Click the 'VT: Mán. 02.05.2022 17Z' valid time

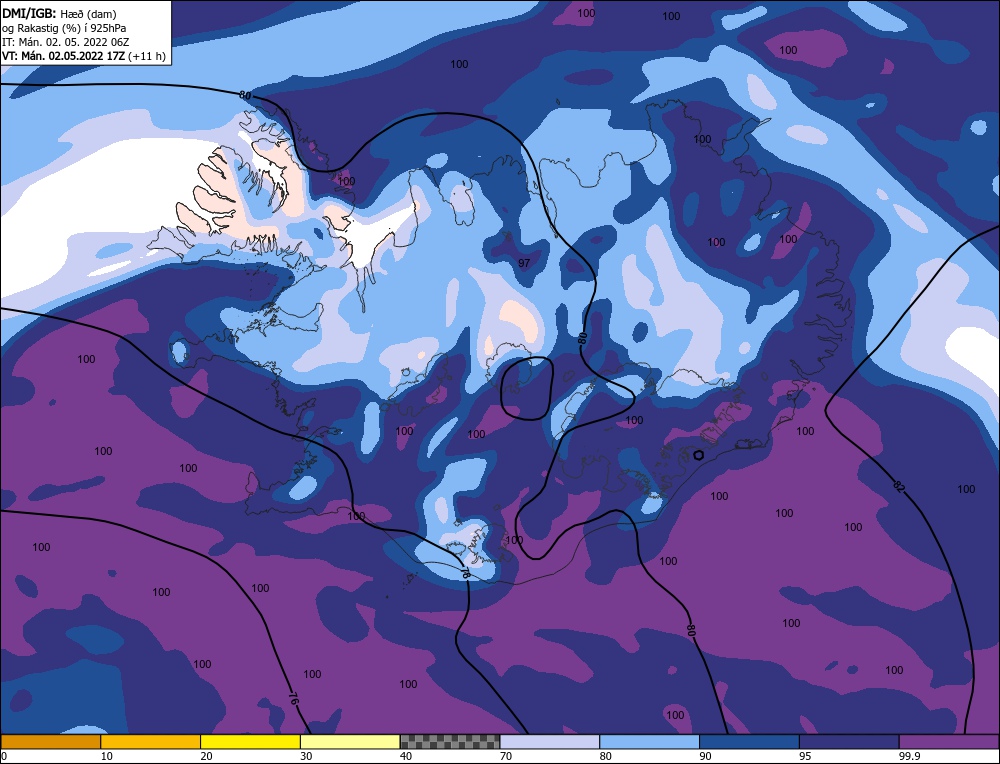[x=64, y=56]
